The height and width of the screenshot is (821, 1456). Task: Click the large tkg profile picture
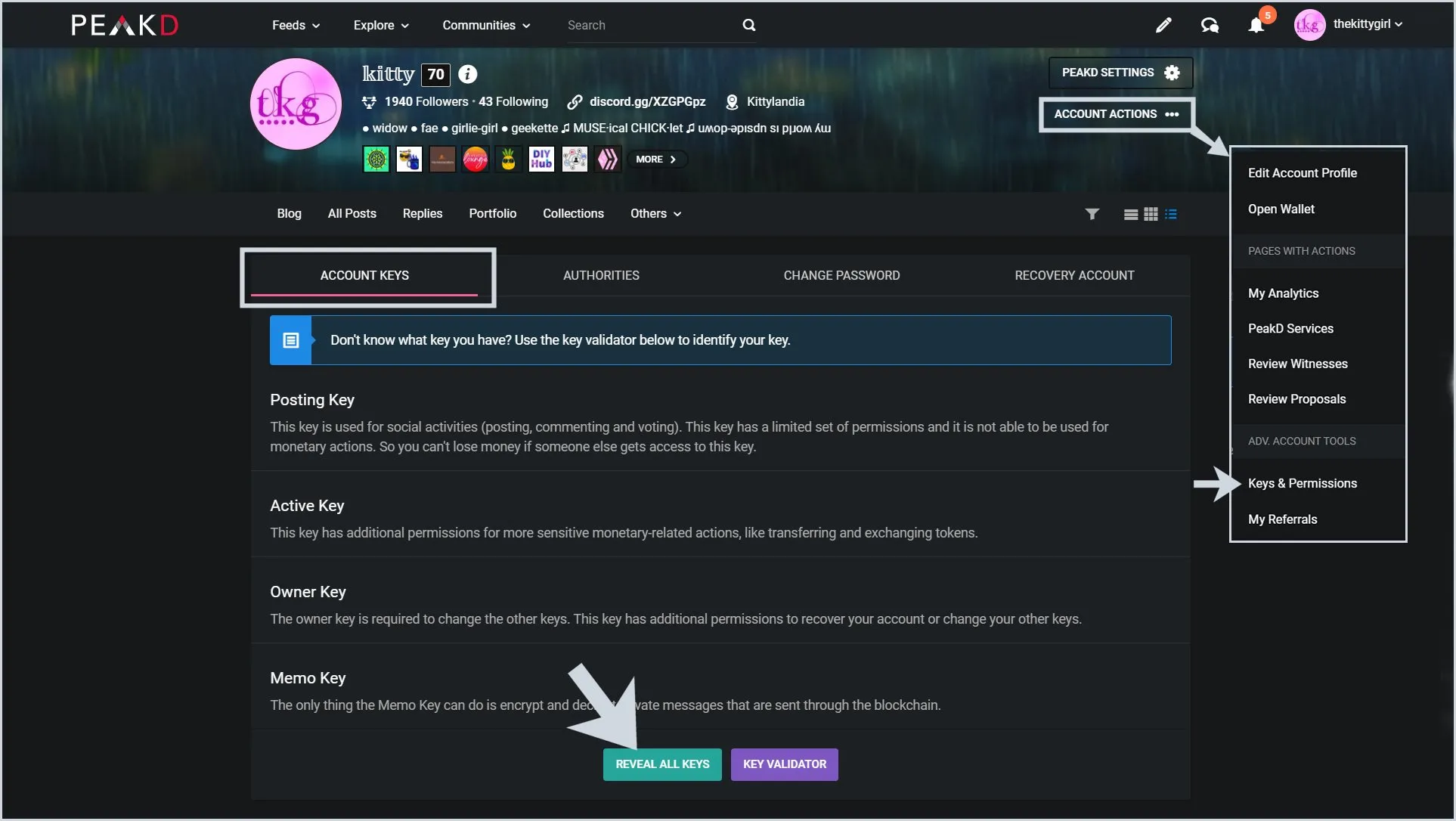point(296,104)
